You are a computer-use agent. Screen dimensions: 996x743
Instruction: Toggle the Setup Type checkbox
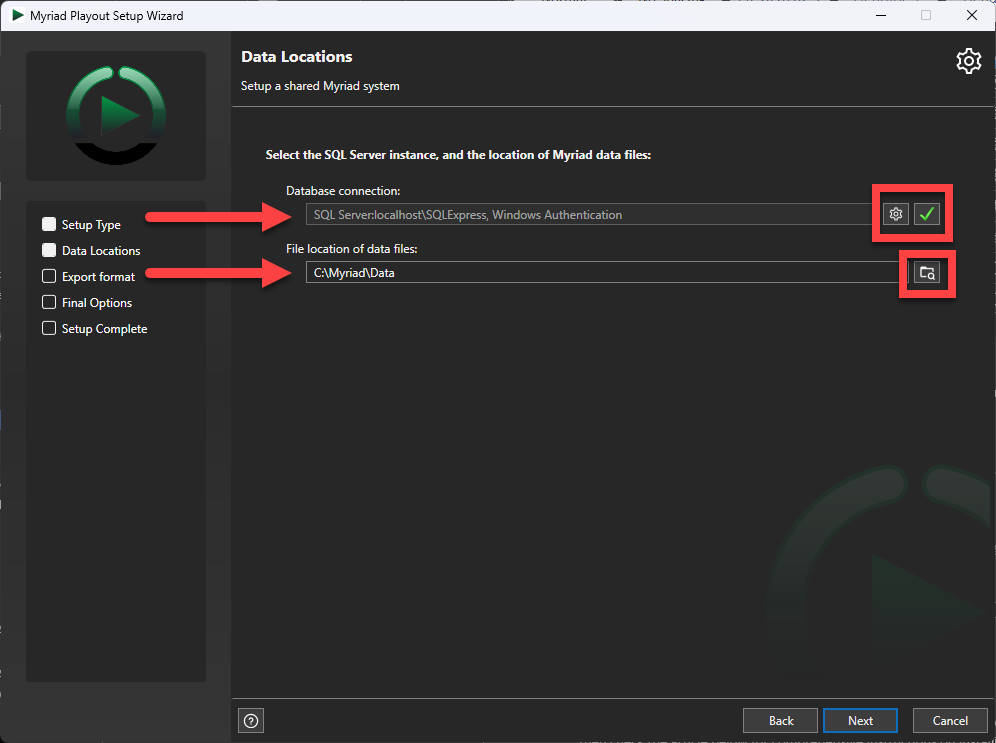point(49,224)
